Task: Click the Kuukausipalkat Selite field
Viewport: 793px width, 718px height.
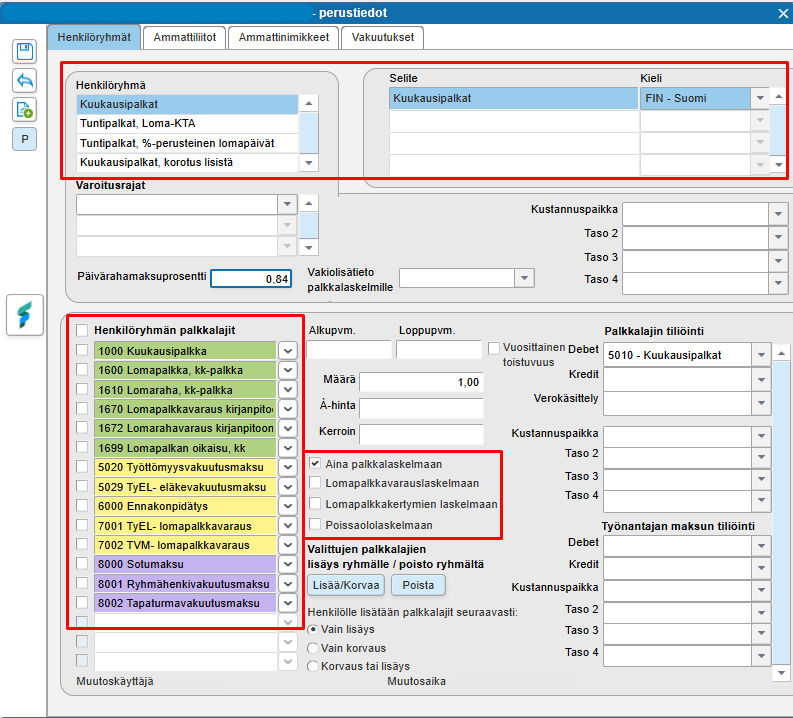Action: coord(513,99)
